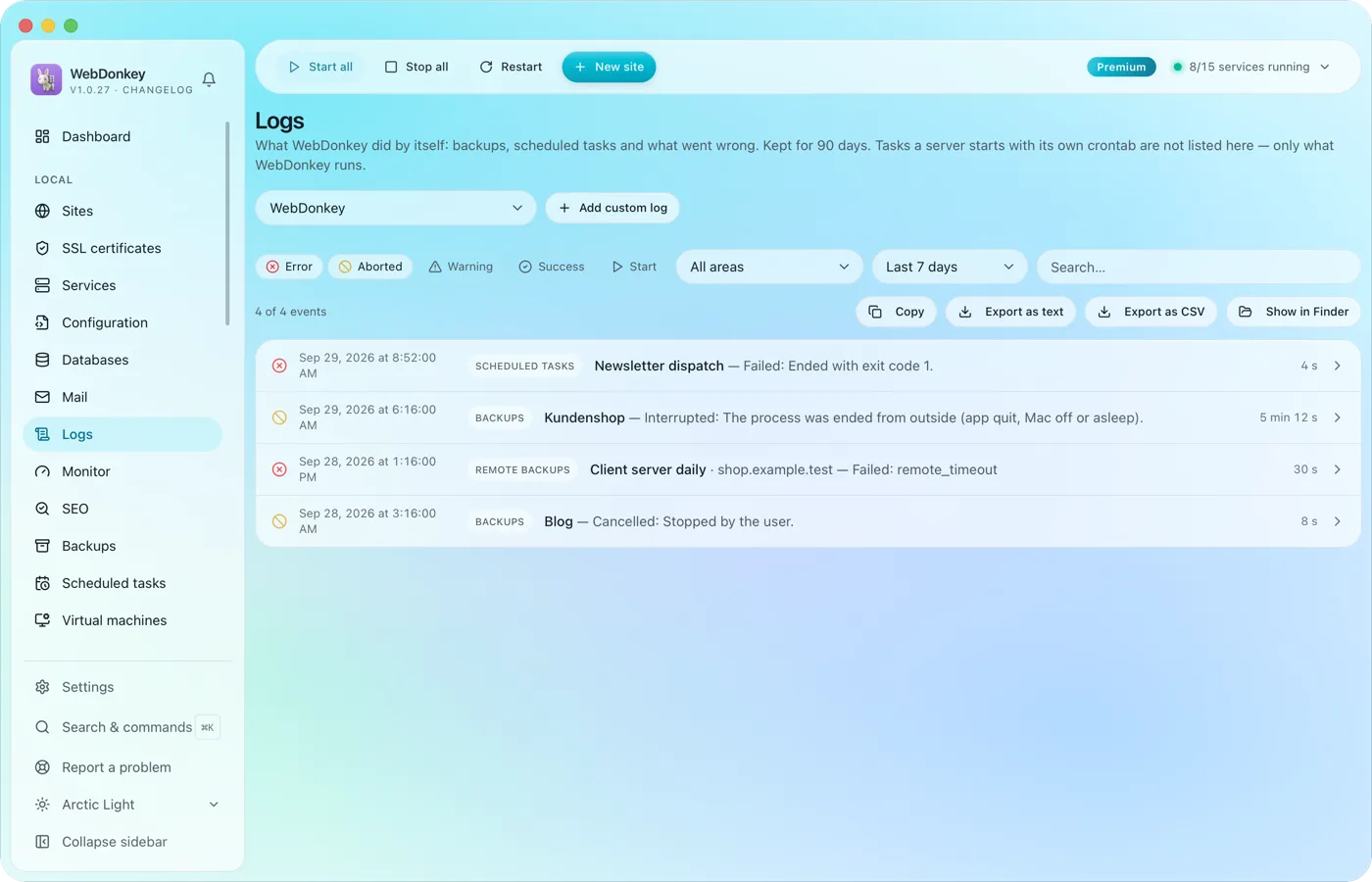Click the WebDonkey app logo
Viewport: 1372px width, 882px height.
click(x=46, y=79)
